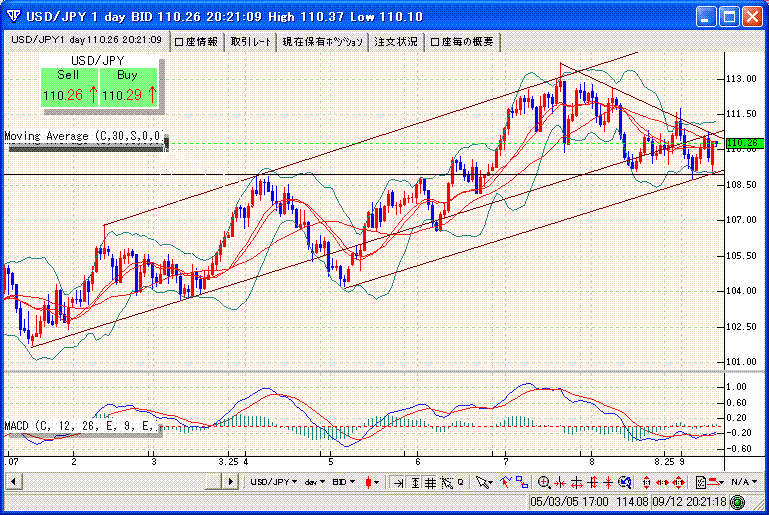This screenshot has width=769, height=515.
Task: Click the trend line drawing tool icon
Action: (505, 482)
